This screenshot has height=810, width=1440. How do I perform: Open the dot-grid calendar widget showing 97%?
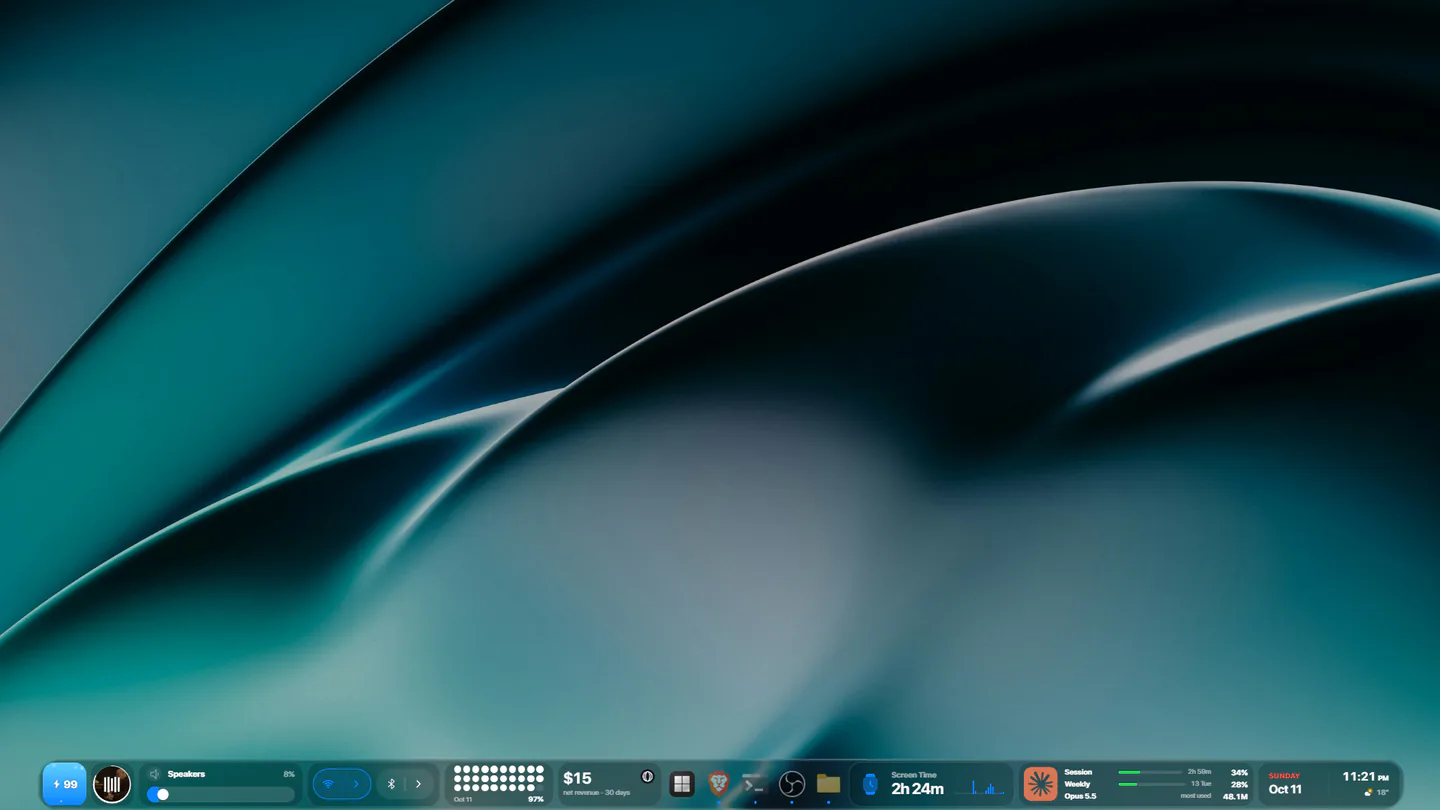click(x=499, y=784)
